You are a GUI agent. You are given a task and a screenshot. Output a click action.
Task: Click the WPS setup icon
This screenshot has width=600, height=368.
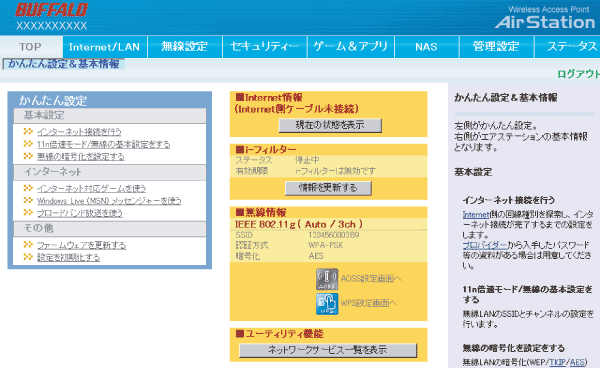[327, 304]
